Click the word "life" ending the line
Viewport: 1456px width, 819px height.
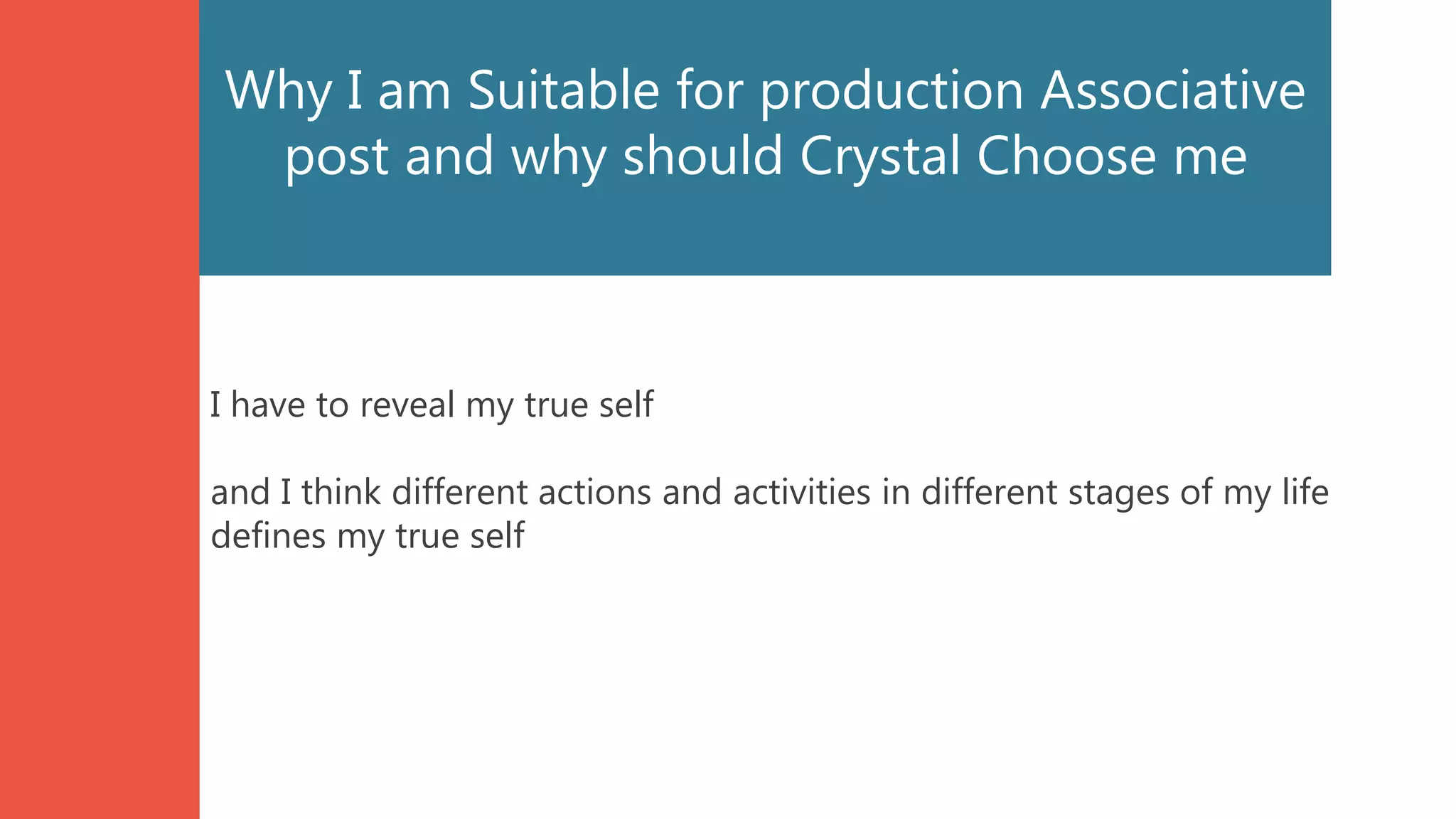(x=1305, y=493)
